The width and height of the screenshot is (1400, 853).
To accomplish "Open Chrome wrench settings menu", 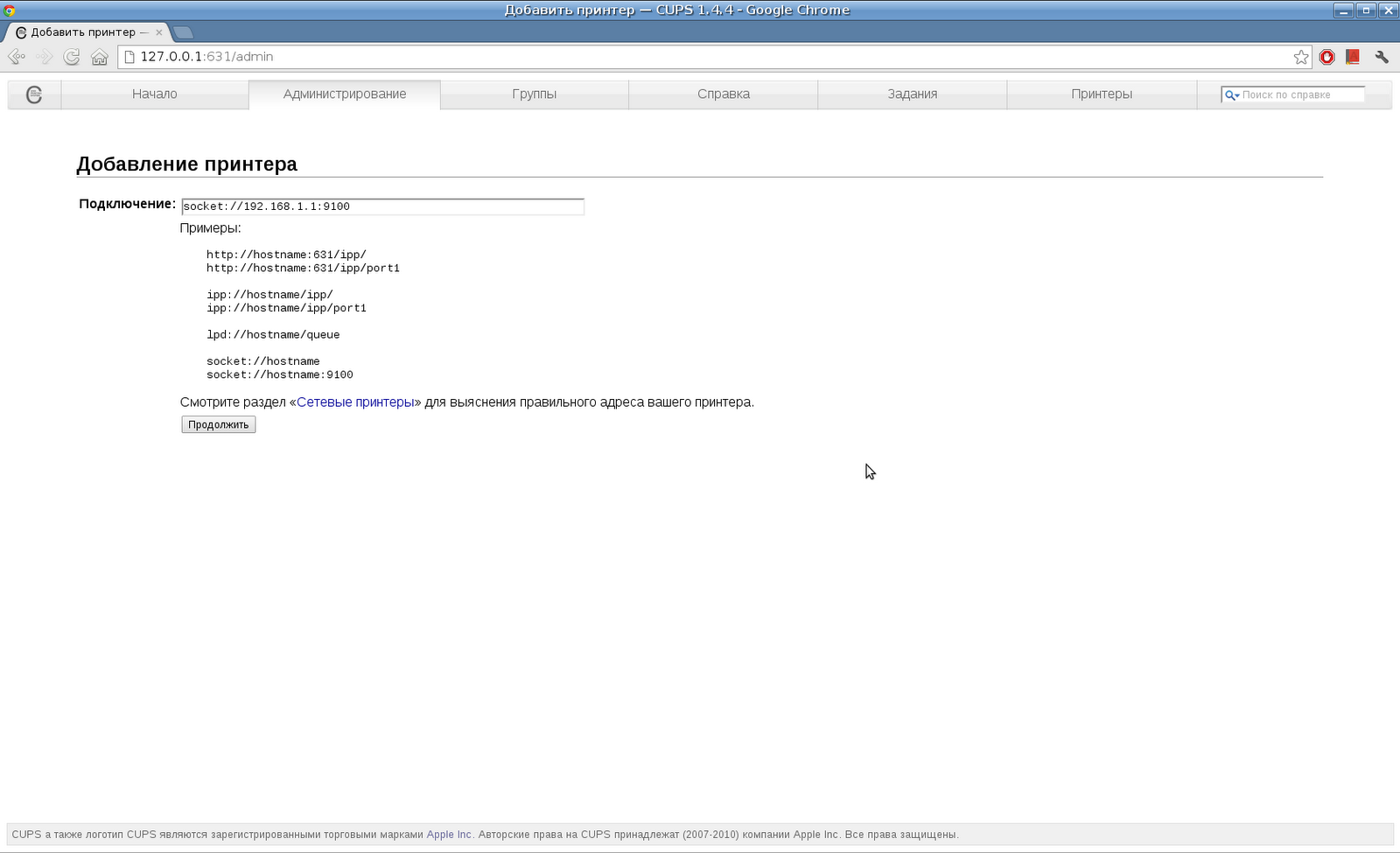I will pyautogui.click(x=1382, y=57).
